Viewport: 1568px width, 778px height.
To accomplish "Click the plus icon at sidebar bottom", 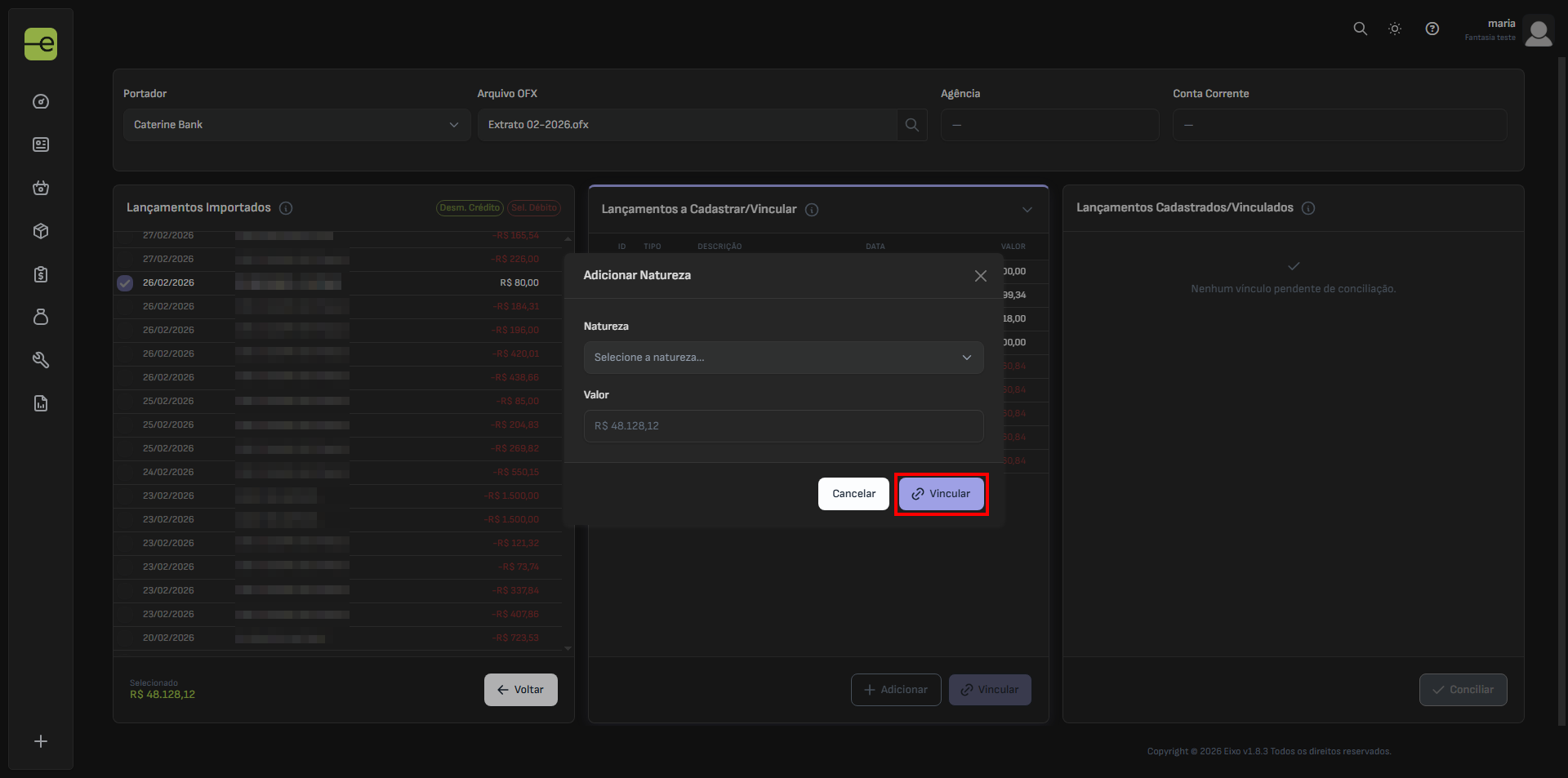I will 41,741.
